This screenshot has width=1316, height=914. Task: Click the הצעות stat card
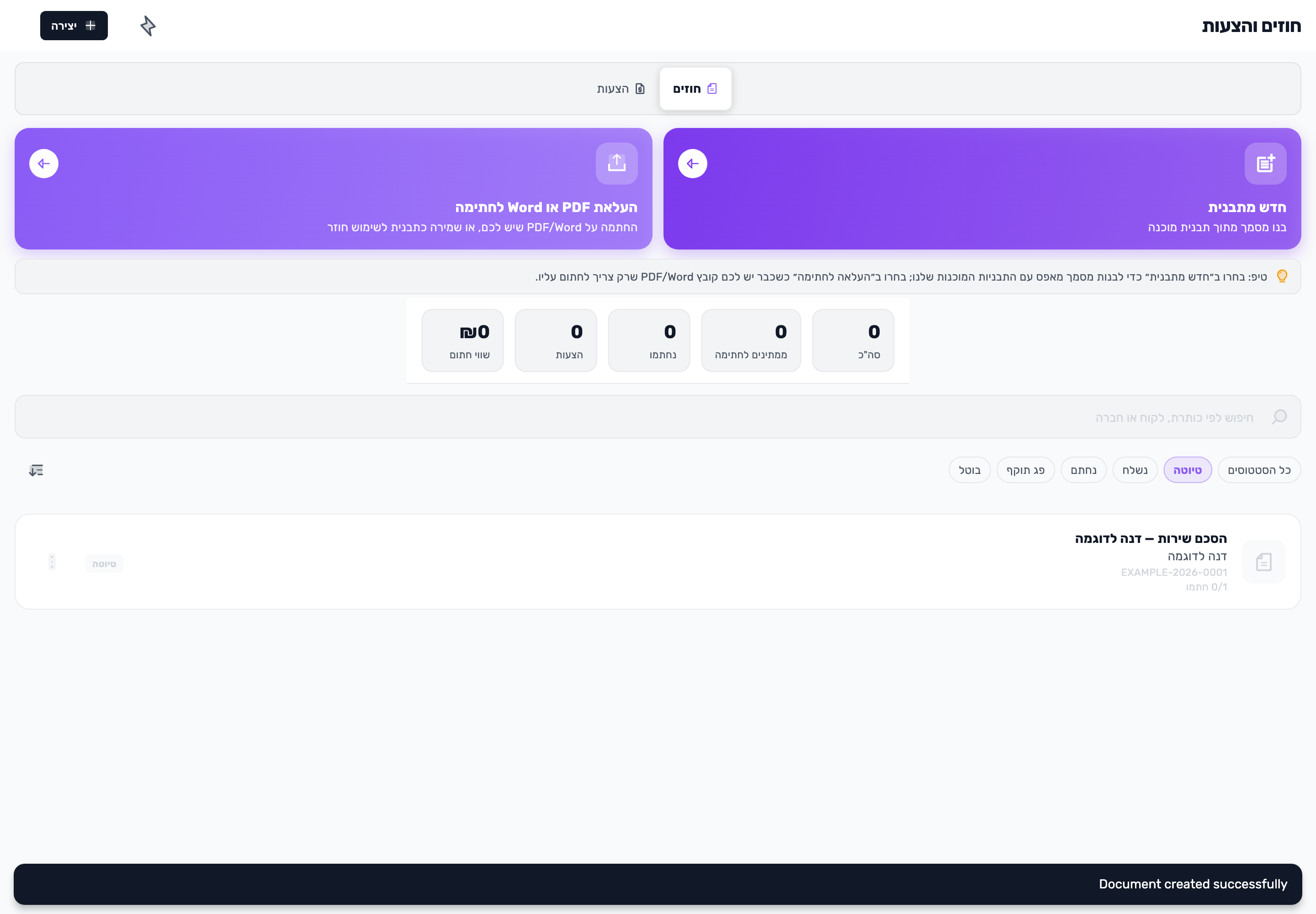point(556,341)
